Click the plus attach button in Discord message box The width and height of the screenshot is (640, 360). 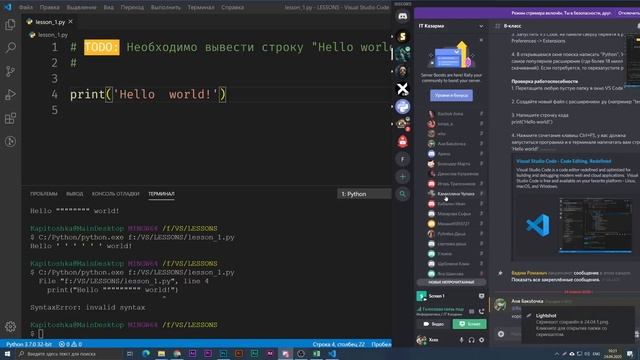click(x=501, y=334)
